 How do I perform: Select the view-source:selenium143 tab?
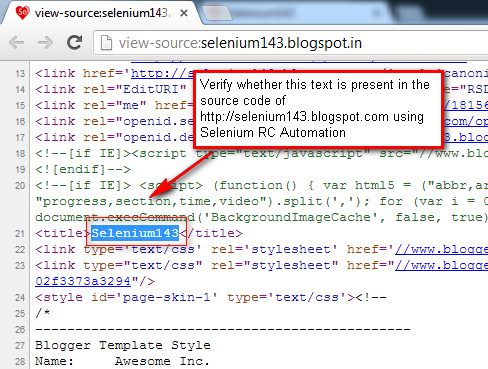(100, 13)
